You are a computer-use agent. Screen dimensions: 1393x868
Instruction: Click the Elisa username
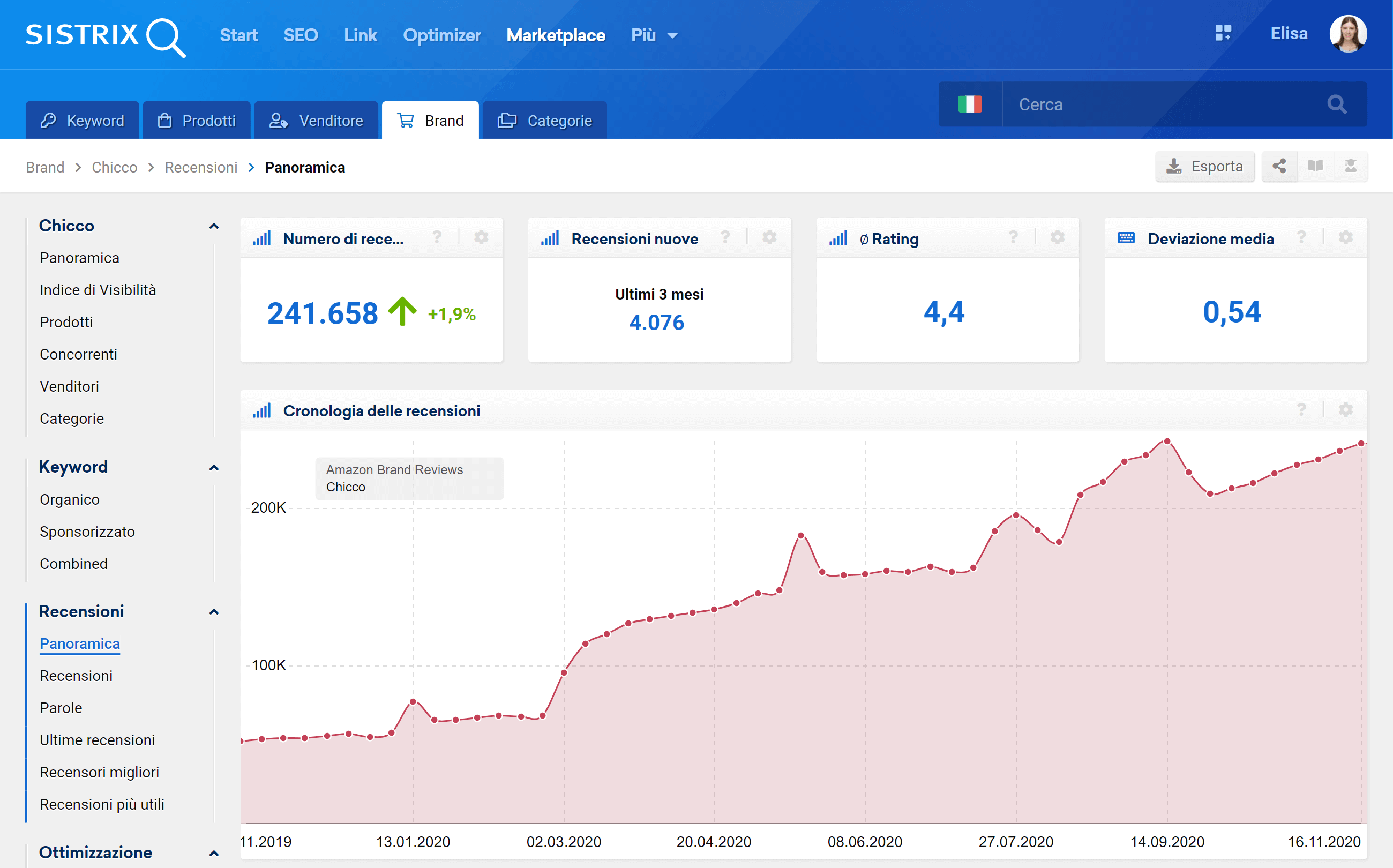tap(1289, 33)
